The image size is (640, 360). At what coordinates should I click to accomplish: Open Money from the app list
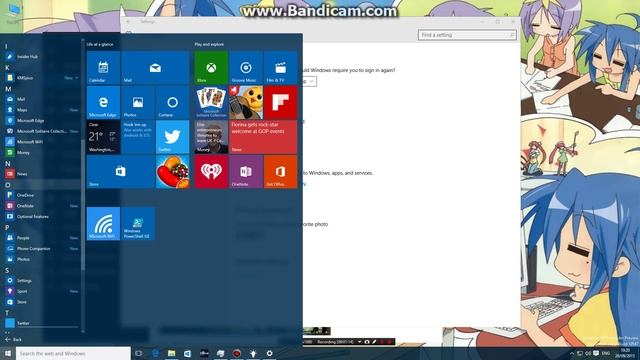(42, 152)
